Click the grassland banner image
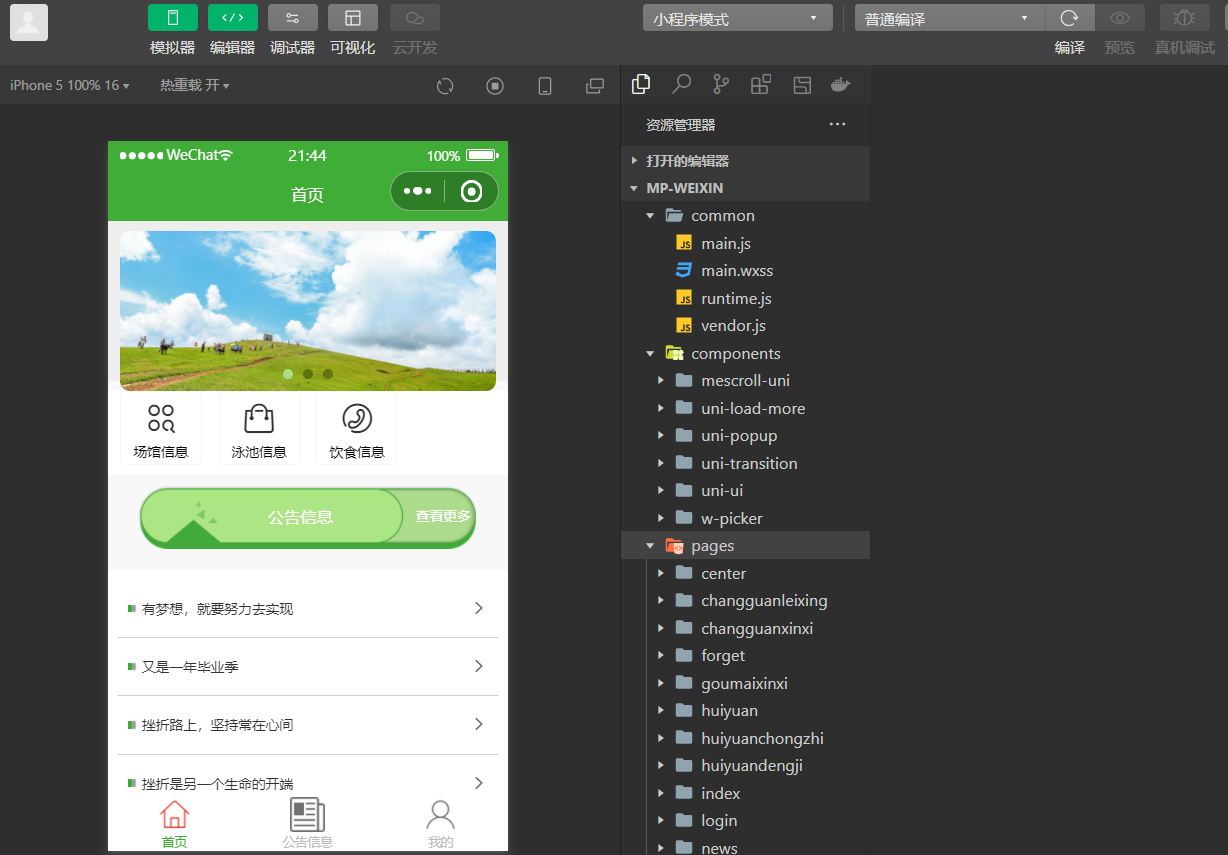The width and height of the screenshot is (1228, 855). pos(308,311)
